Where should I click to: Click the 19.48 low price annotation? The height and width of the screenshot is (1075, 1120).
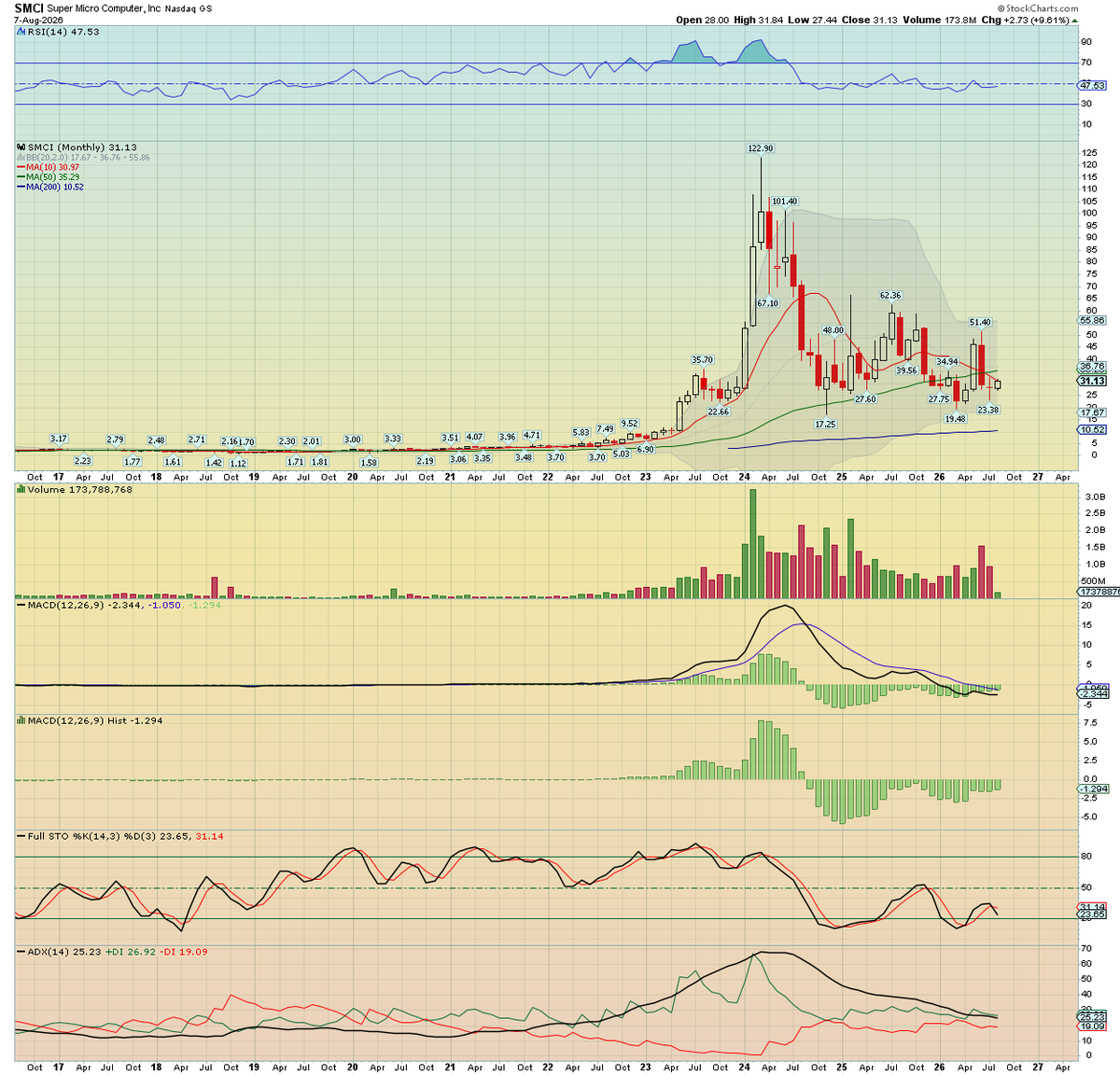coord(955,419)
